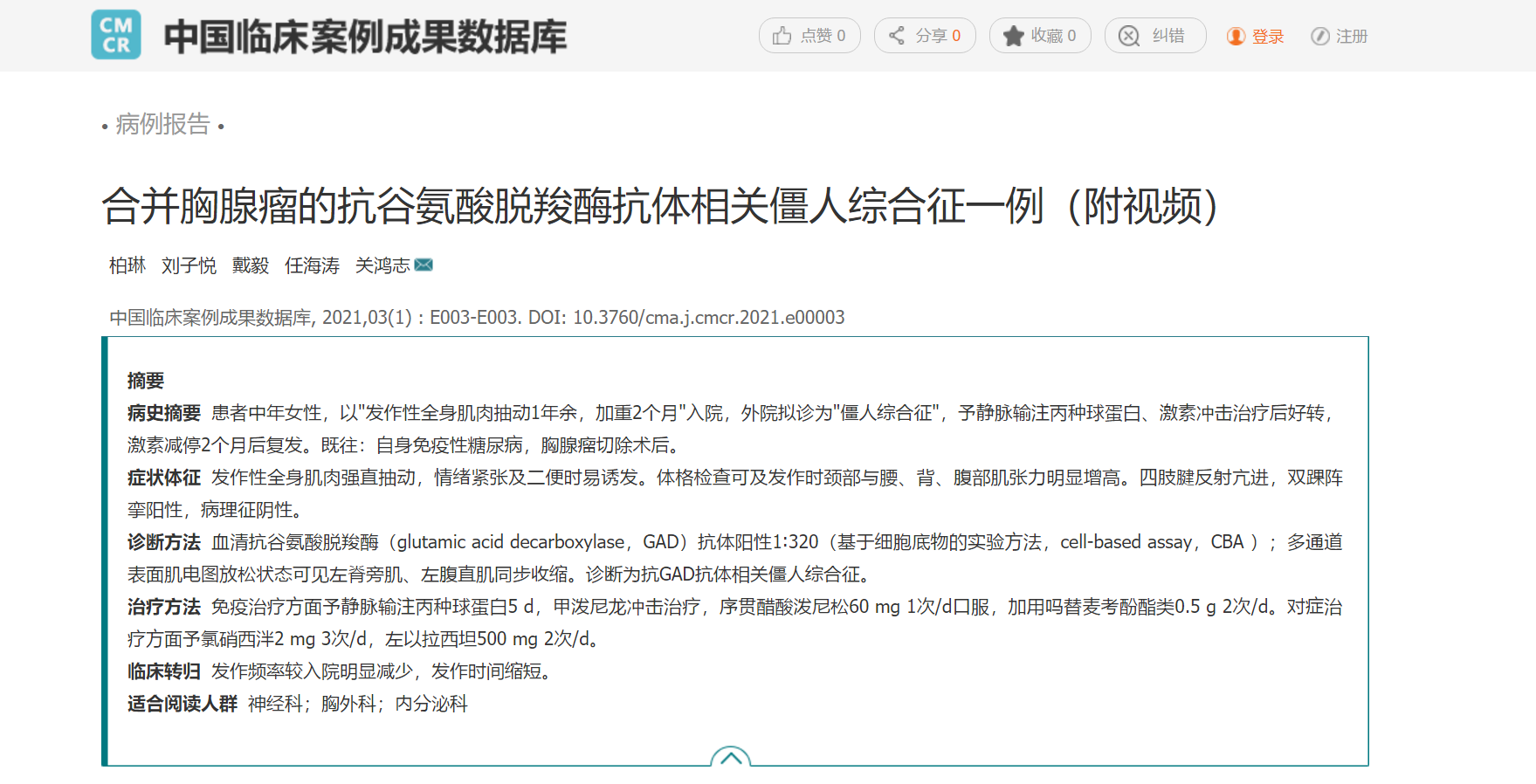Click the text 发作频率较入院明显减少

pos(312,671)
